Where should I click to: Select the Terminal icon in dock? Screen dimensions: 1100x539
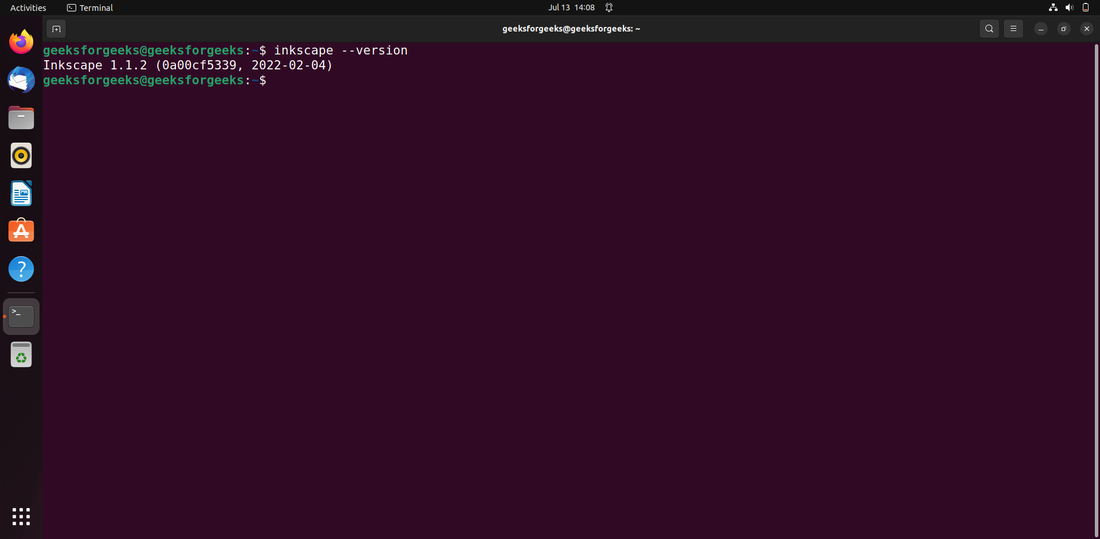tap(21, 317)
